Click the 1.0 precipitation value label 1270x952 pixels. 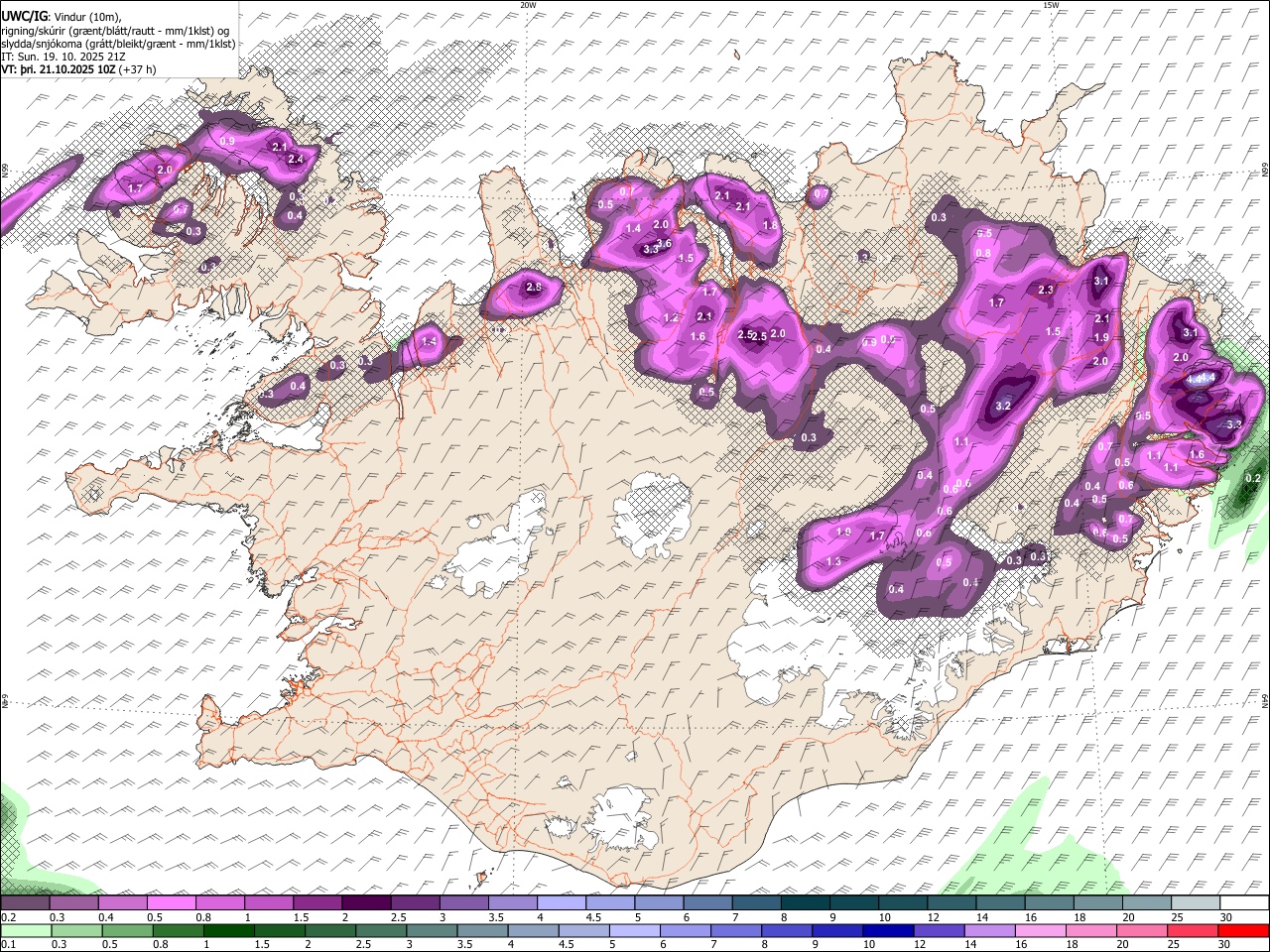coord(844,533)
